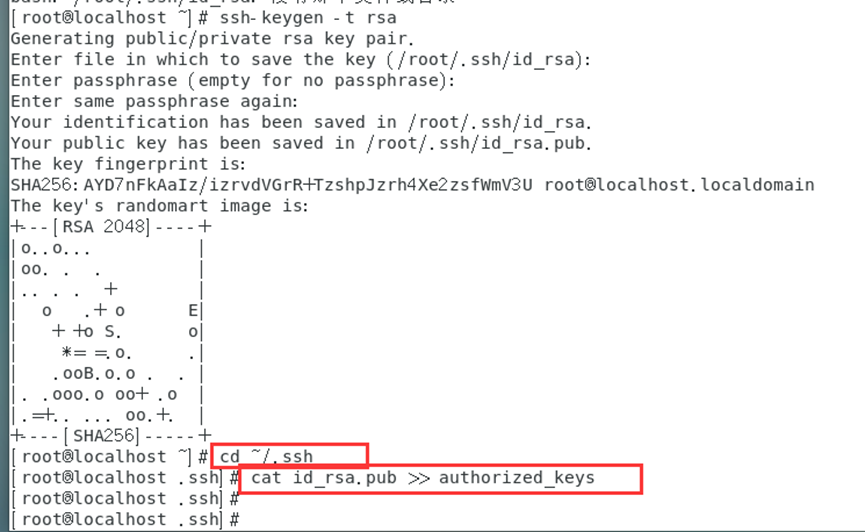
Task: Click the [SHA256] randomart footer
Action: click(101, 436)
